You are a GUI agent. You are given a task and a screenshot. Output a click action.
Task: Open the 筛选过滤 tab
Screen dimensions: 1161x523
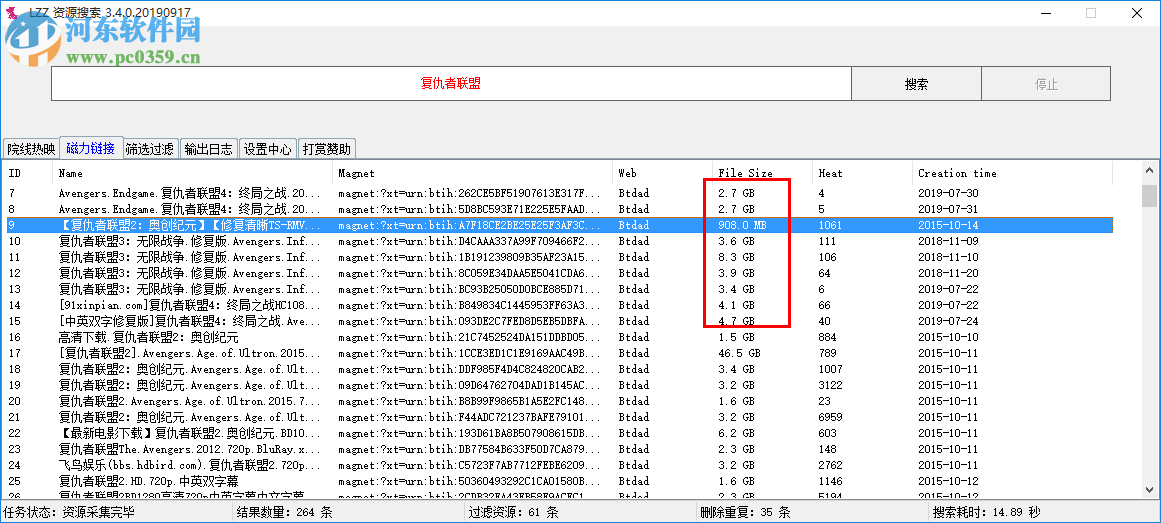150,149
